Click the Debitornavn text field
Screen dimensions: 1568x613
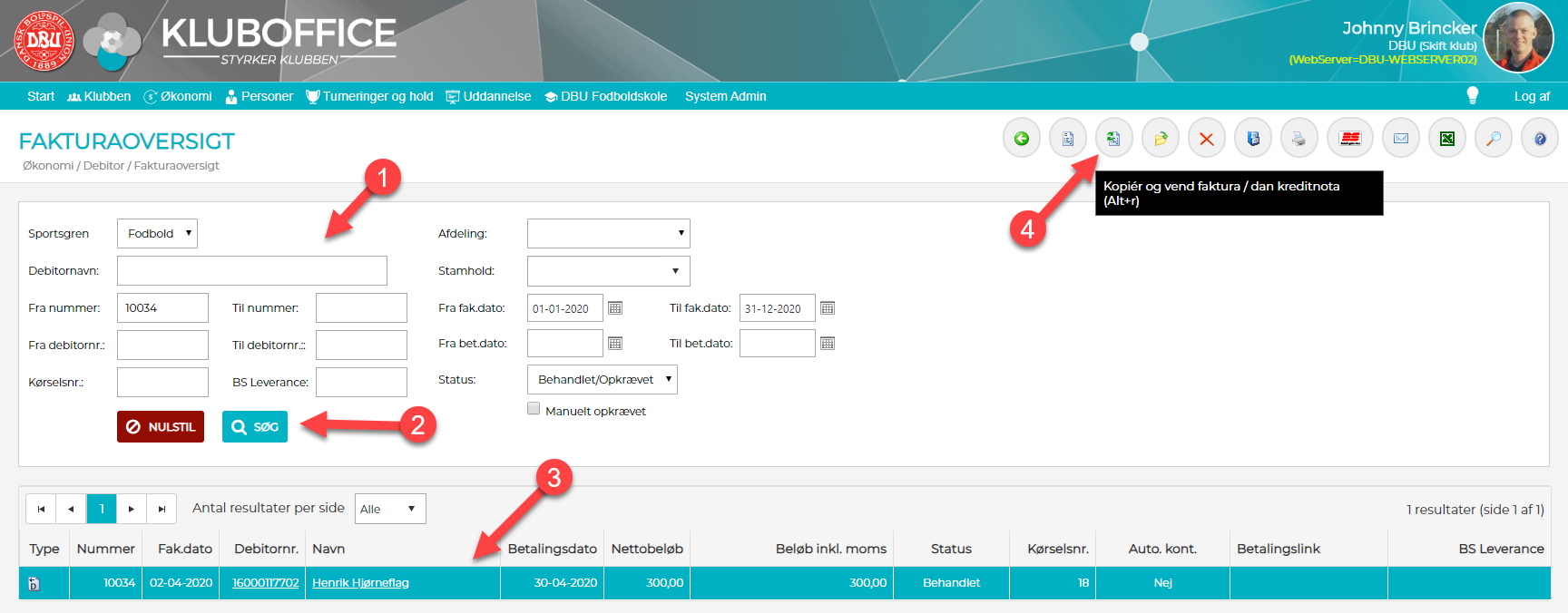coord(251,270)
